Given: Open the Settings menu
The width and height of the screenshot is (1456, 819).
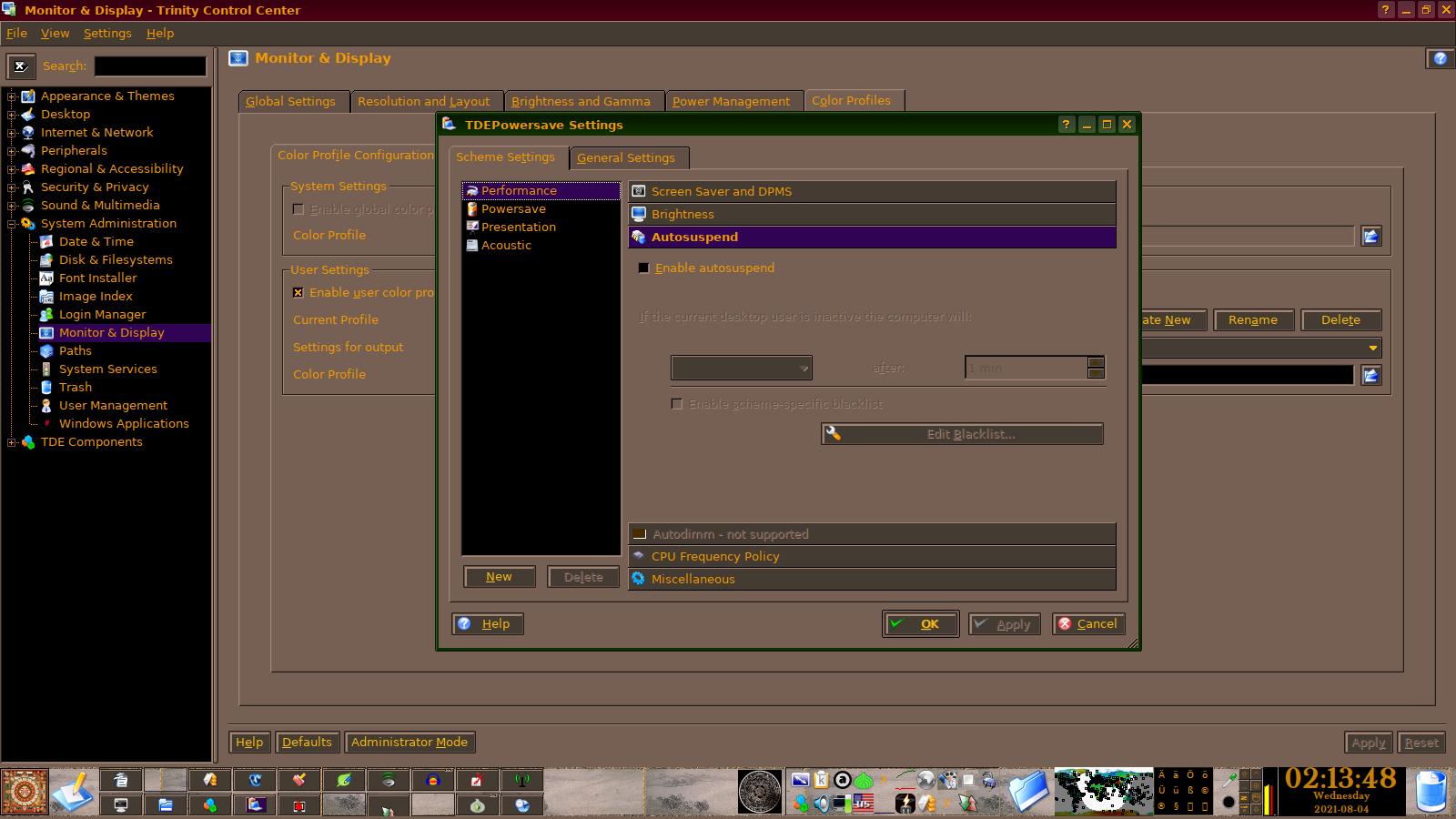Looking at the screenshot, I should pos(107,33).
